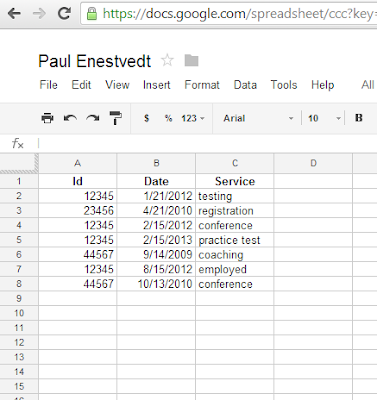Click the fx formula bar input
Image resolution: width=377 pixels, height=400 pixels.
click(207, 143)
